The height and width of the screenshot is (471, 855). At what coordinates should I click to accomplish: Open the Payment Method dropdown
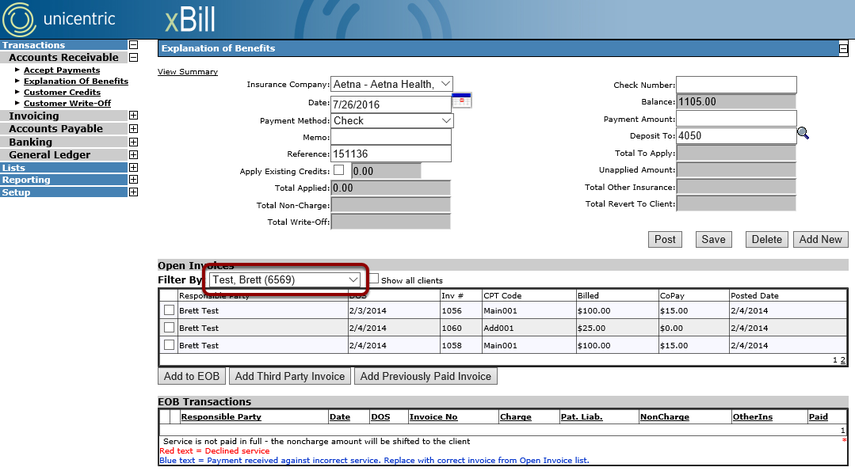pyautogui.click(x=392, y=120)
